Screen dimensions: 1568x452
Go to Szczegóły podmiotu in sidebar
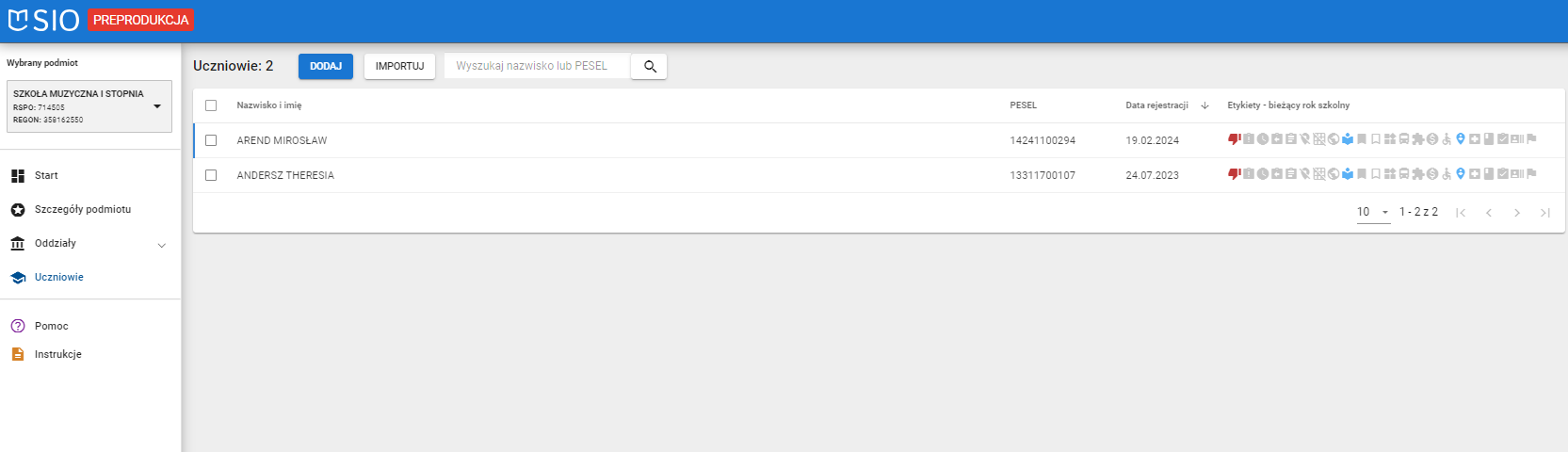coord(82,209)
